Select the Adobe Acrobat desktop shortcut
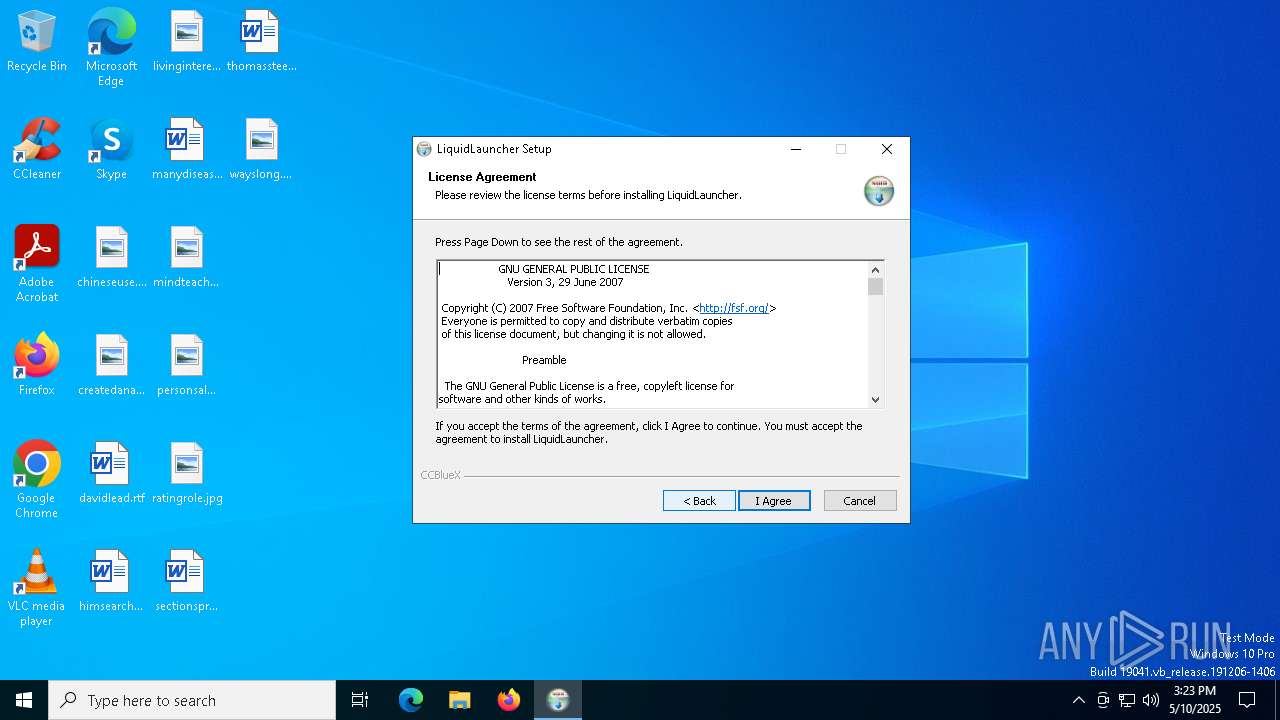This screenshot has height=720, width=1280. click(x=37, y=264)
